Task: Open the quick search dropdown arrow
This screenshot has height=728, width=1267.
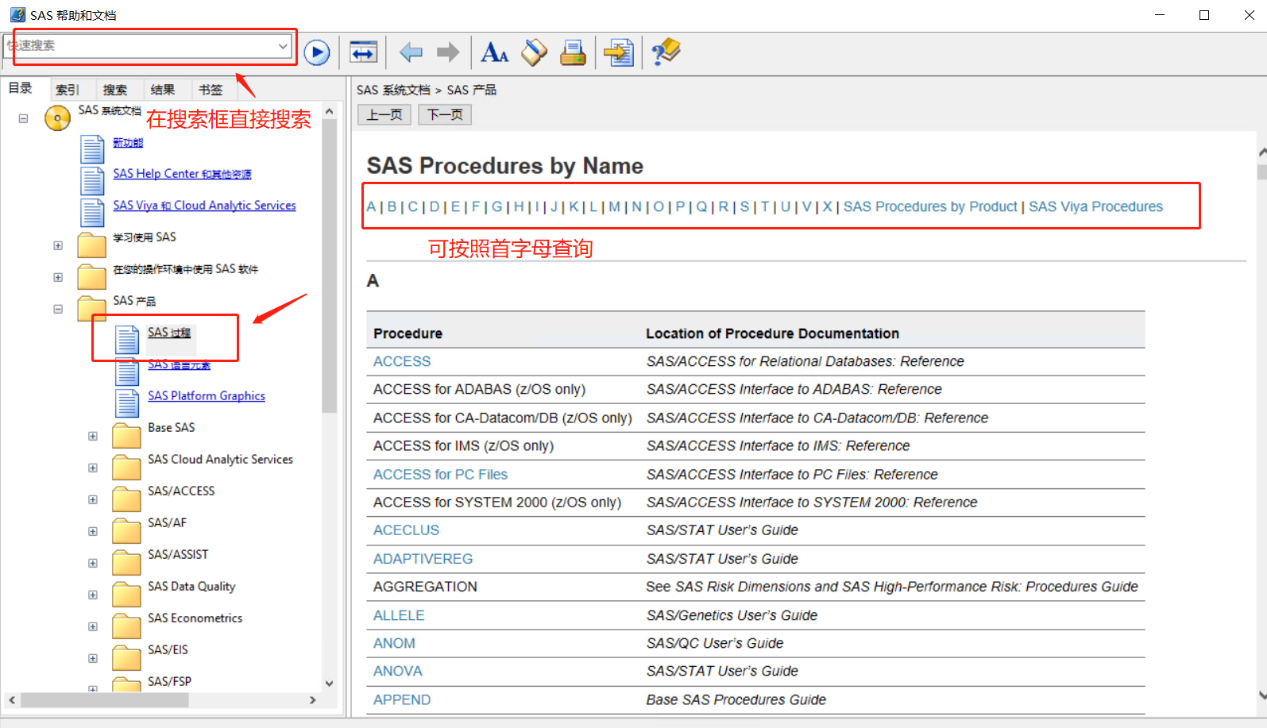Action: click(x=283, y=46)
